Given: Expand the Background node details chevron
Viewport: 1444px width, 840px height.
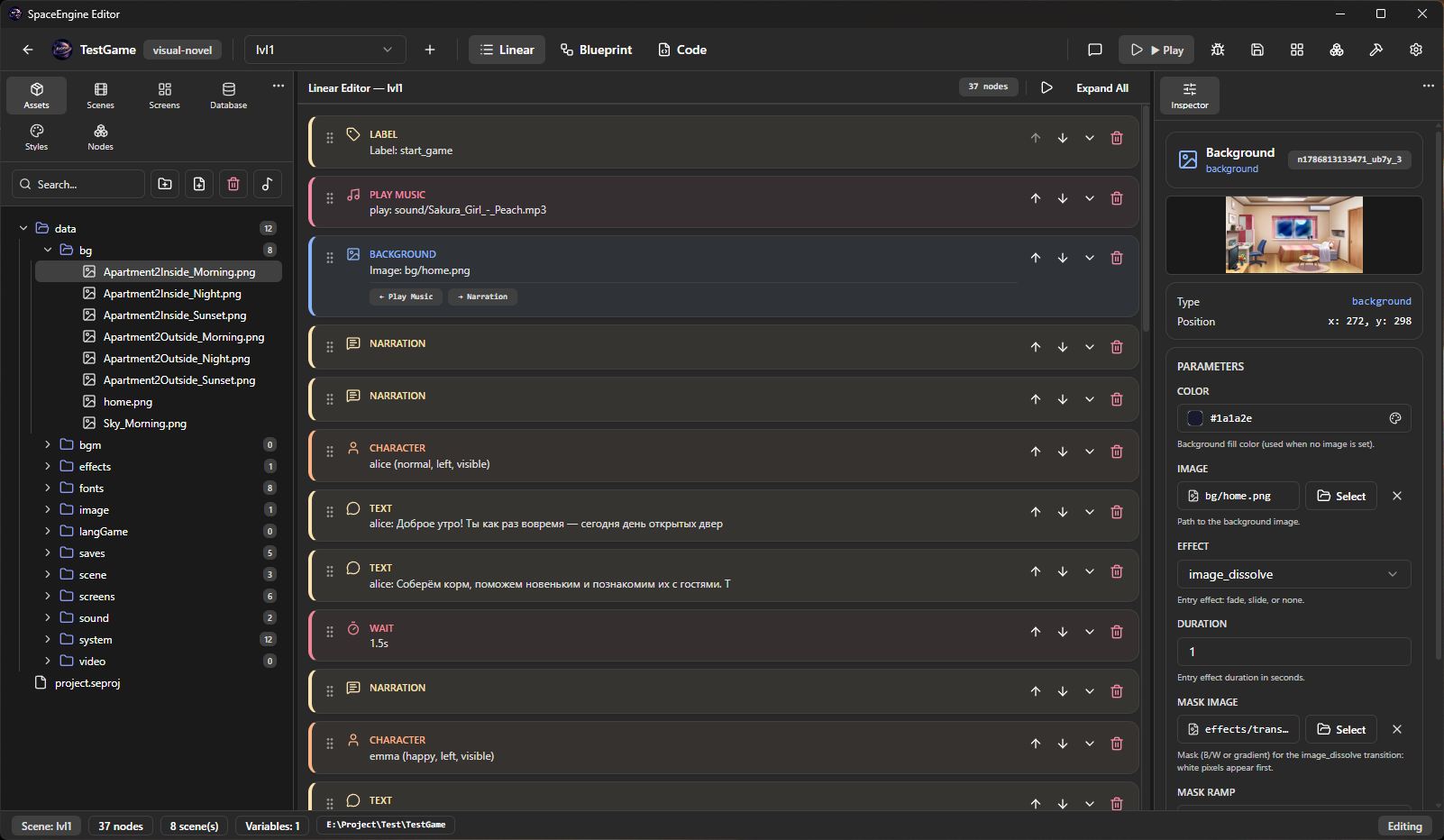Looking at the screenshot, I should click(x=1090, y=258).
